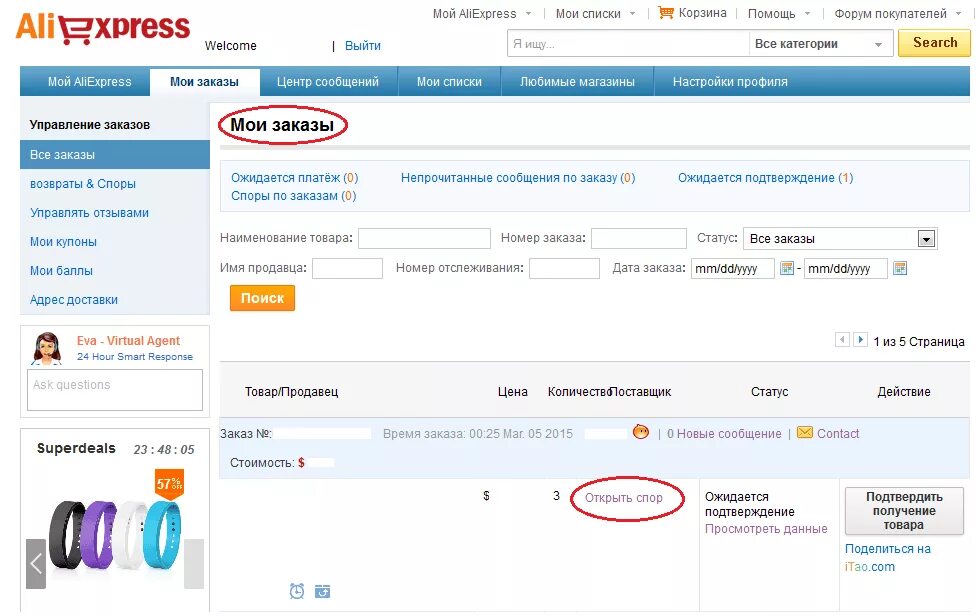
Task: Click the calendar box icon beside clock
Action: pos(322,591)
